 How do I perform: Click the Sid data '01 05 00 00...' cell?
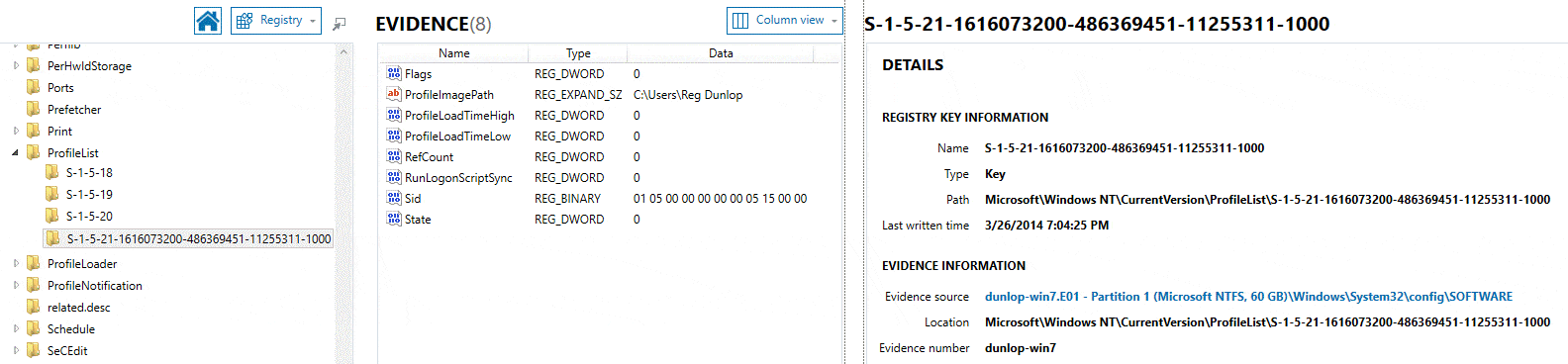pos(720,199)
